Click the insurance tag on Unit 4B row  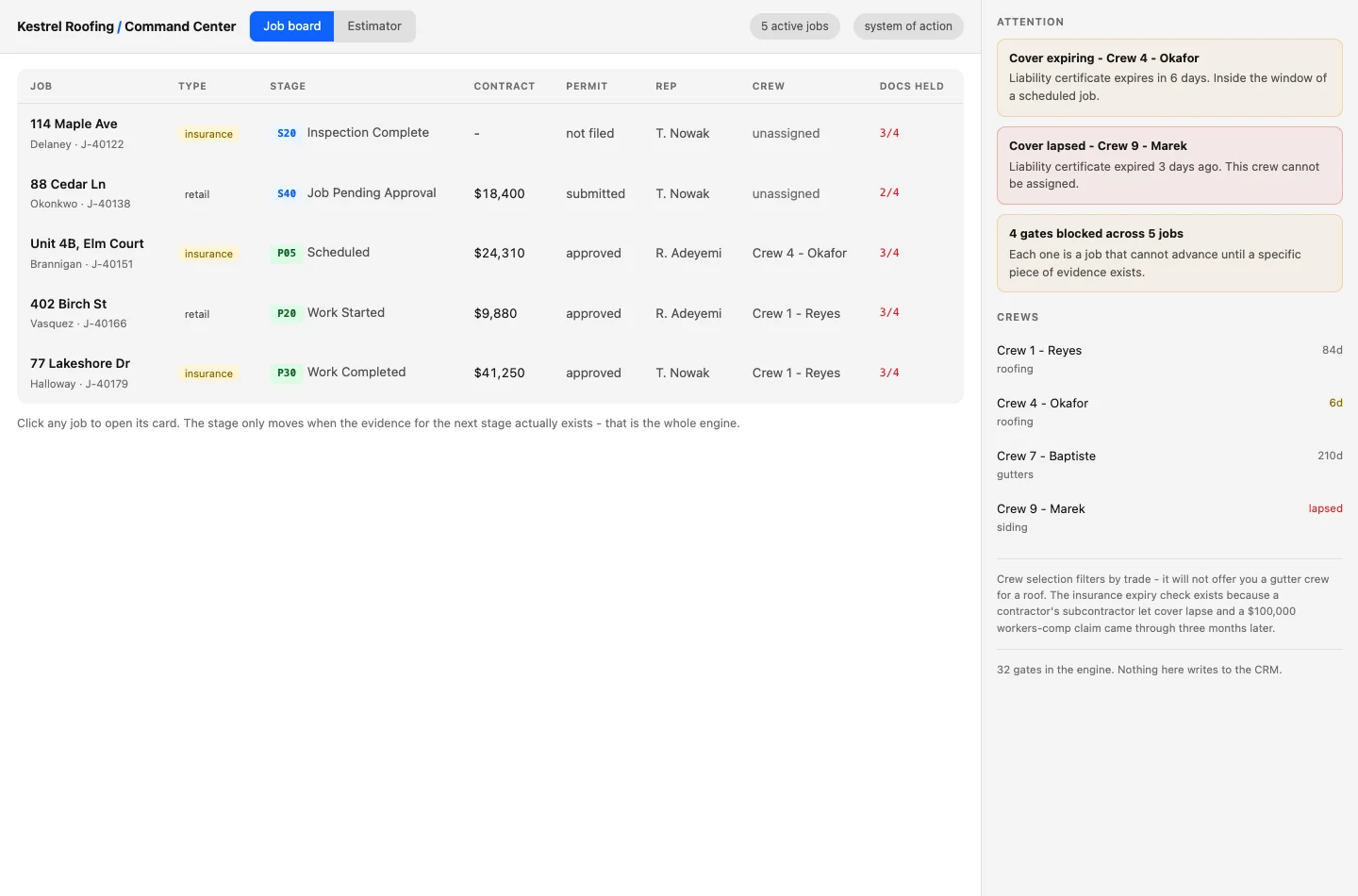208,254
